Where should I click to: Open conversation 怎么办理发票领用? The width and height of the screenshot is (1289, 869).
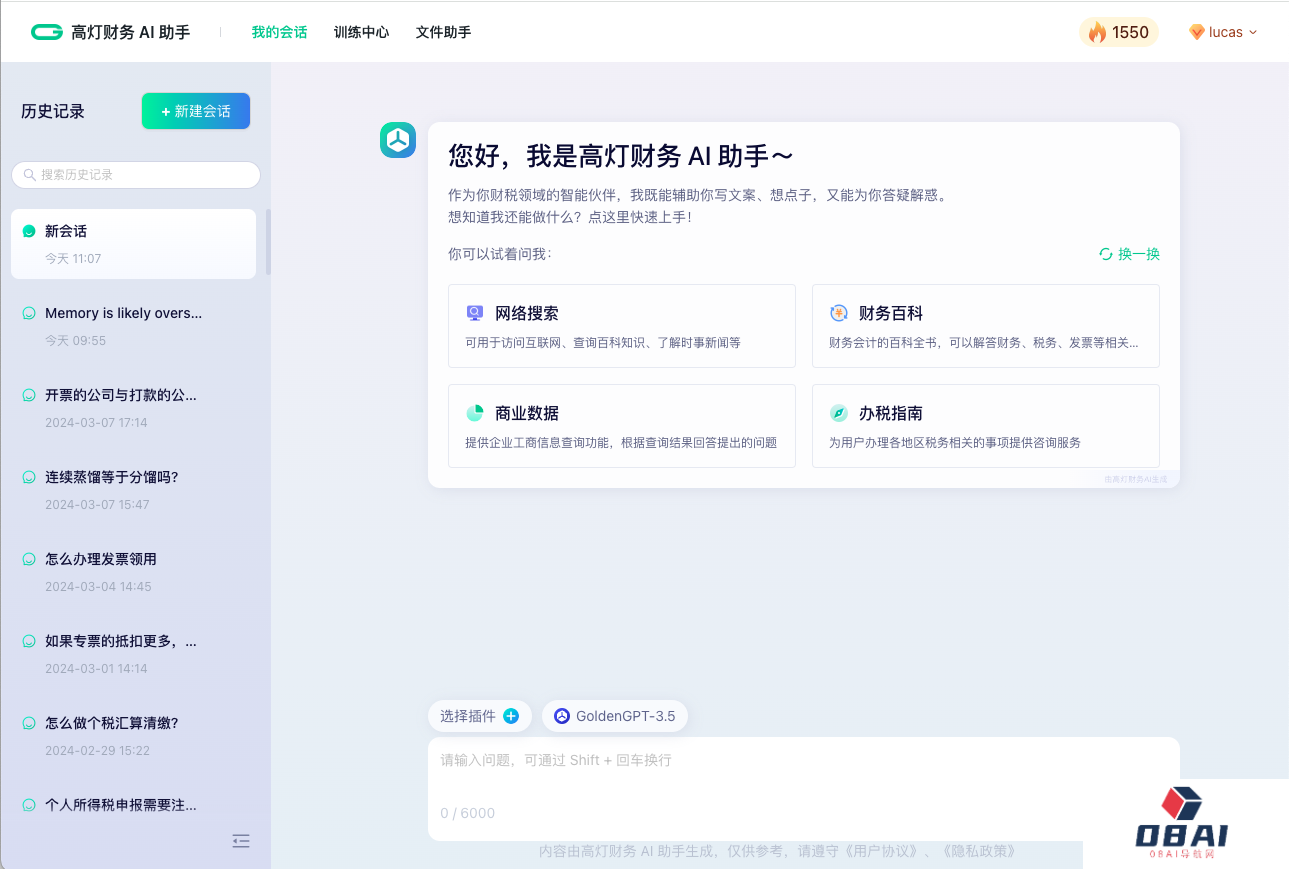(x=134, y=572)
